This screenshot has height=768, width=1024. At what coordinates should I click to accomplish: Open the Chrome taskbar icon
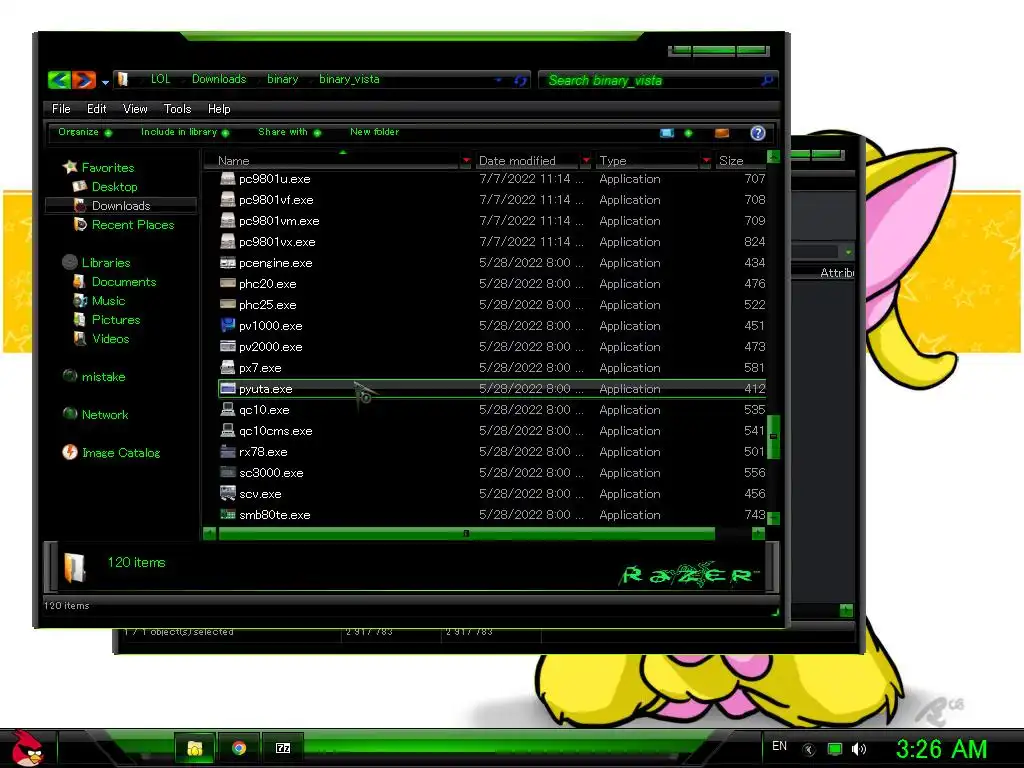click(239, 748)
